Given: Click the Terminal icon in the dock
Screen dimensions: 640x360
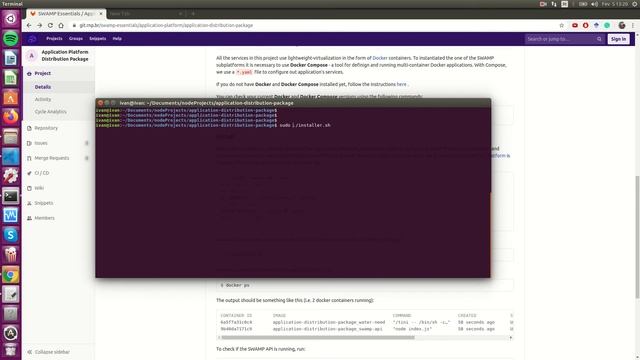Looking at the screenshot, I should [x=11, y=196].
